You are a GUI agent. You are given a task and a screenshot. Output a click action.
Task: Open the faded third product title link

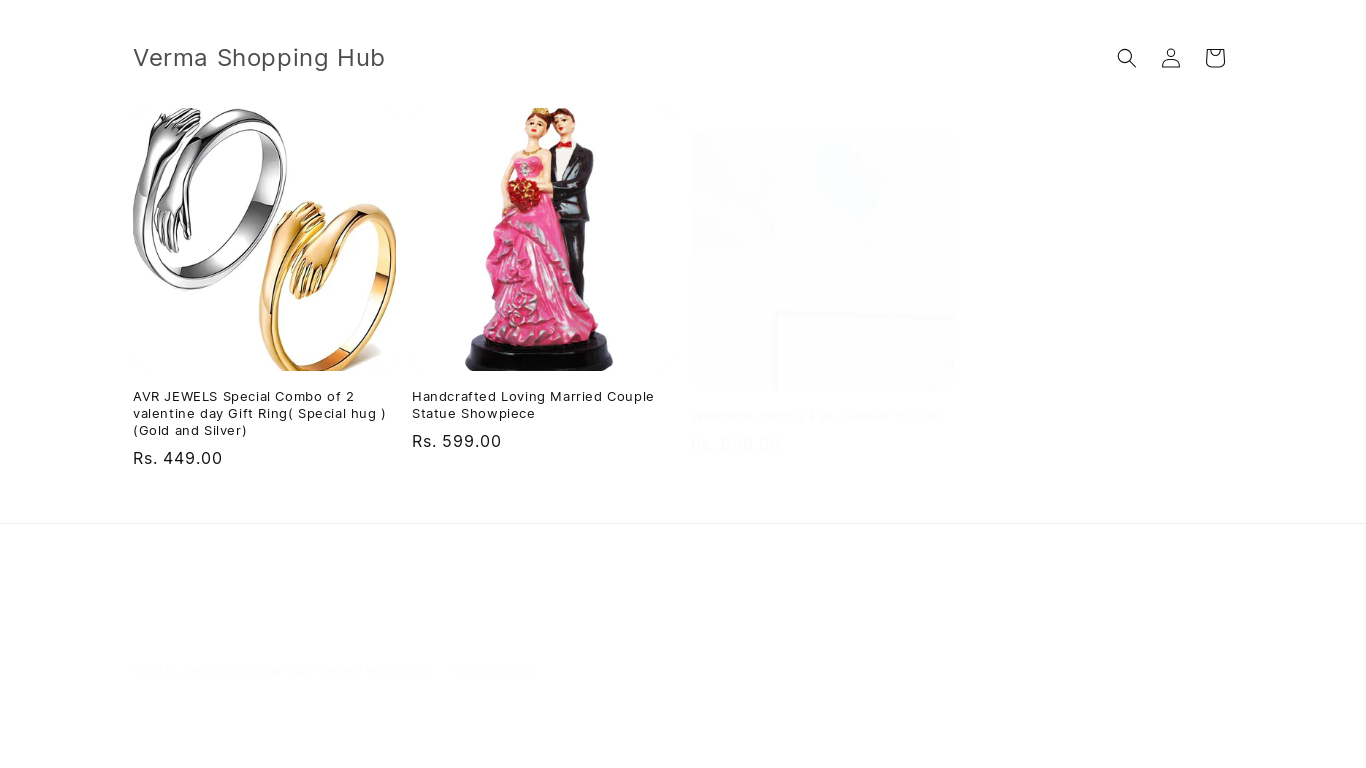pyautogui.click(x=814, y=416)
